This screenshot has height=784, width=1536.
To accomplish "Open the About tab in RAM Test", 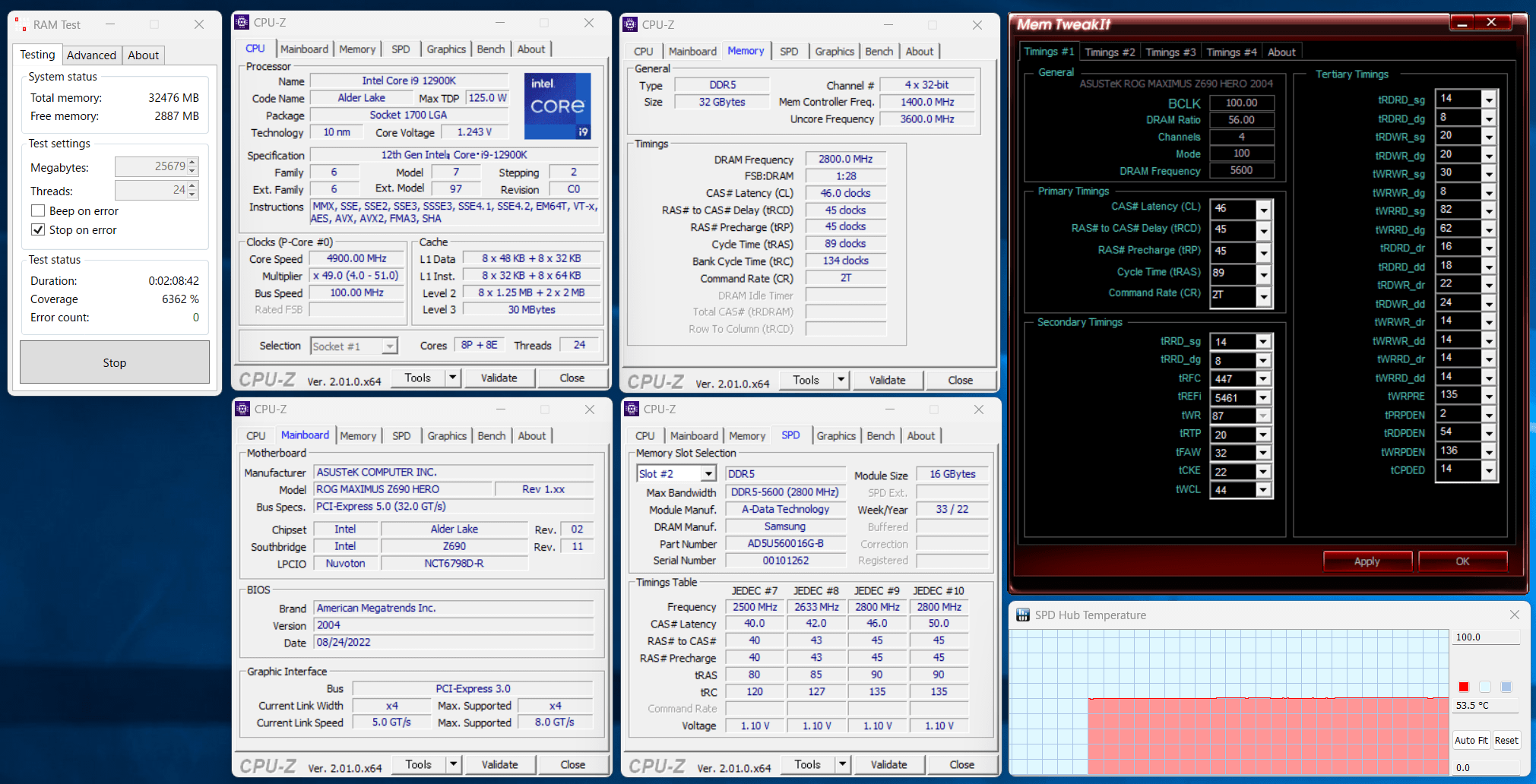I will pyautogui.click(x=143, y=55).
